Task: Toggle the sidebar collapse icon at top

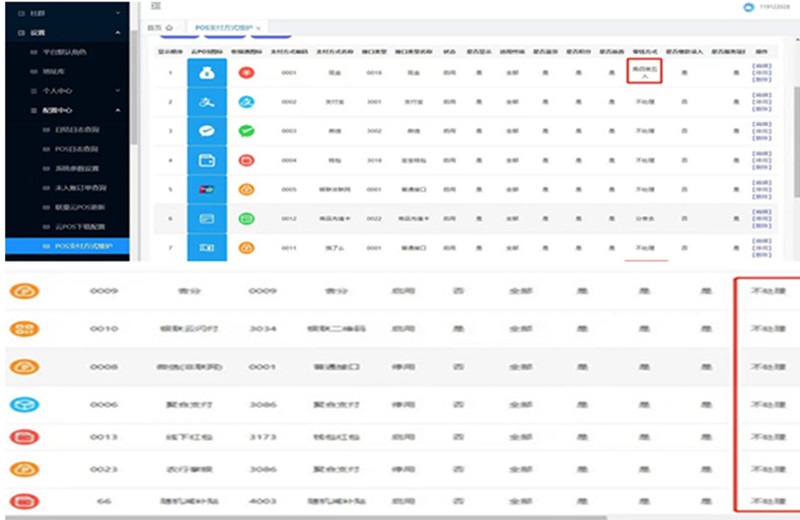Action: click(x=156, y=7)
